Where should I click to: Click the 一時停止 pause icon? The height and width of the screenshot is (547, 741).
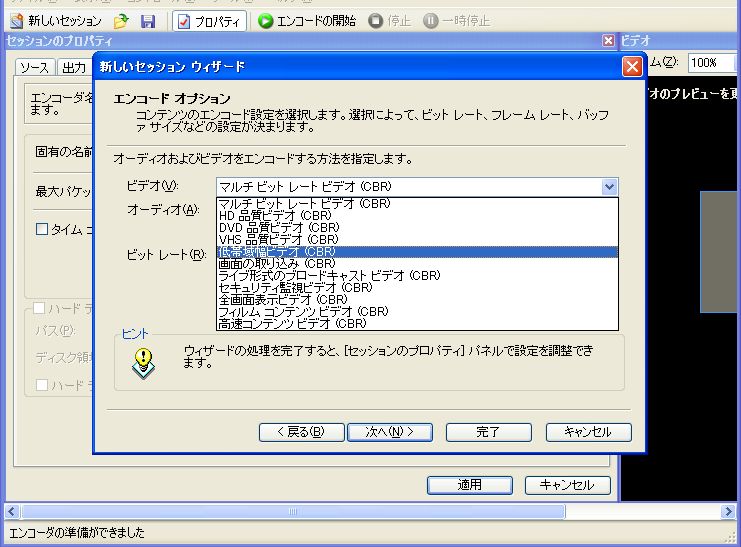(x=432, y=21)
